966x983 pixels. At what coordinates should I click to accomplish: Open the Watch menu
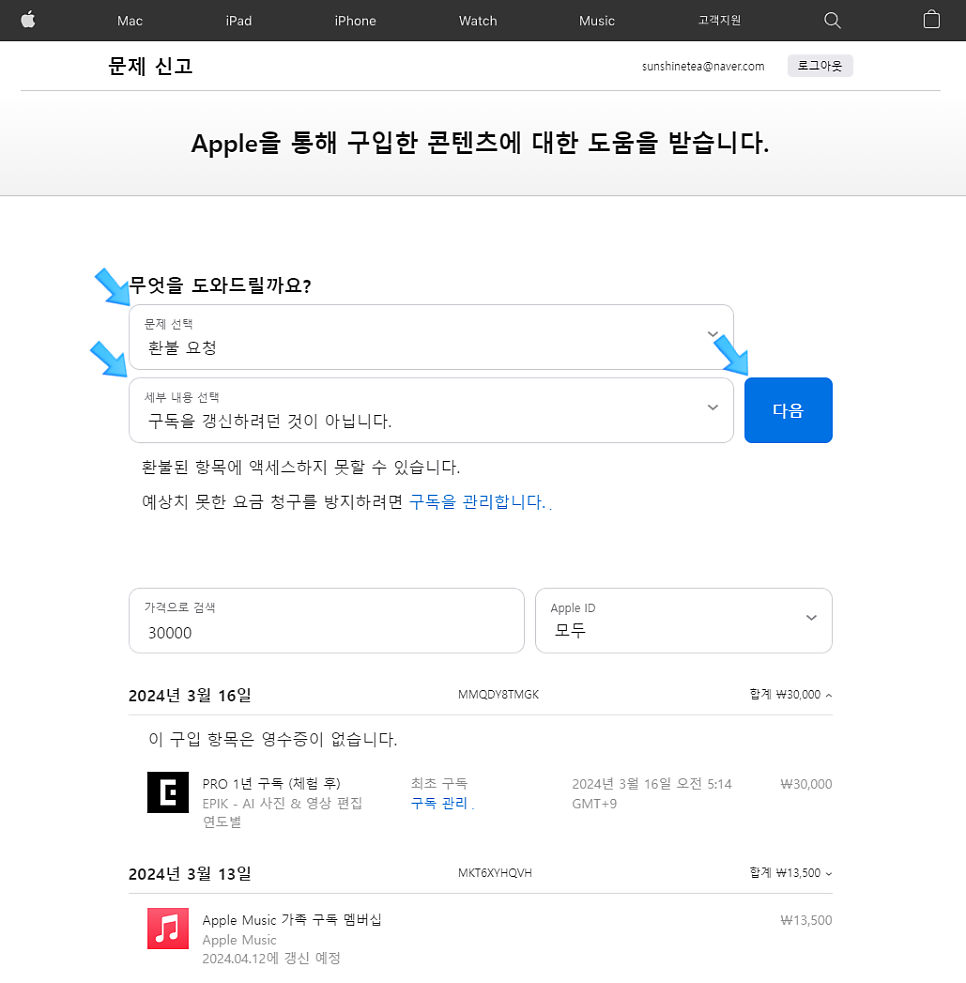478,21
